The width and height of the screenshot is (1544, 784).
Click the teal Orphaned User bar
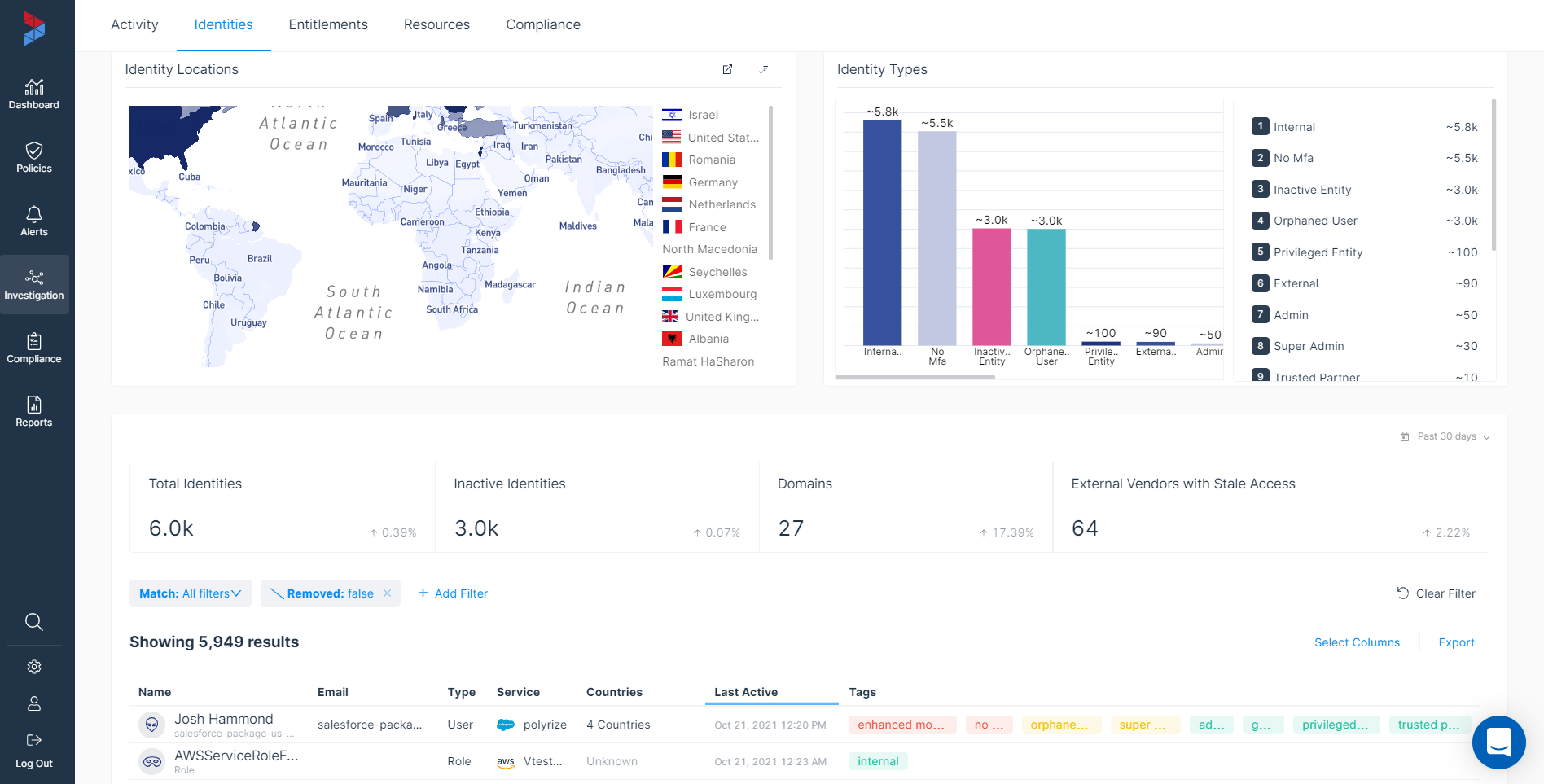tap(1046, 287)
